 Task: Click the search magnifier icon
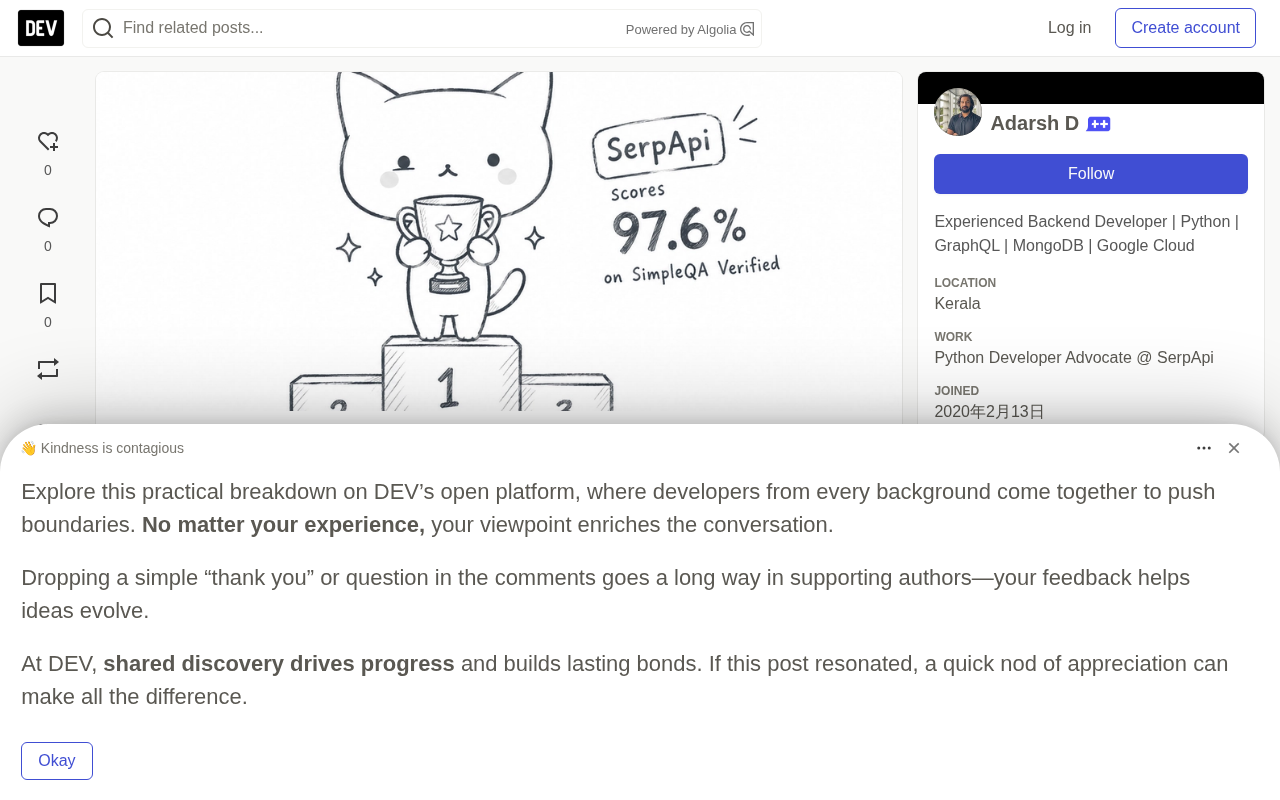(103, 28)
